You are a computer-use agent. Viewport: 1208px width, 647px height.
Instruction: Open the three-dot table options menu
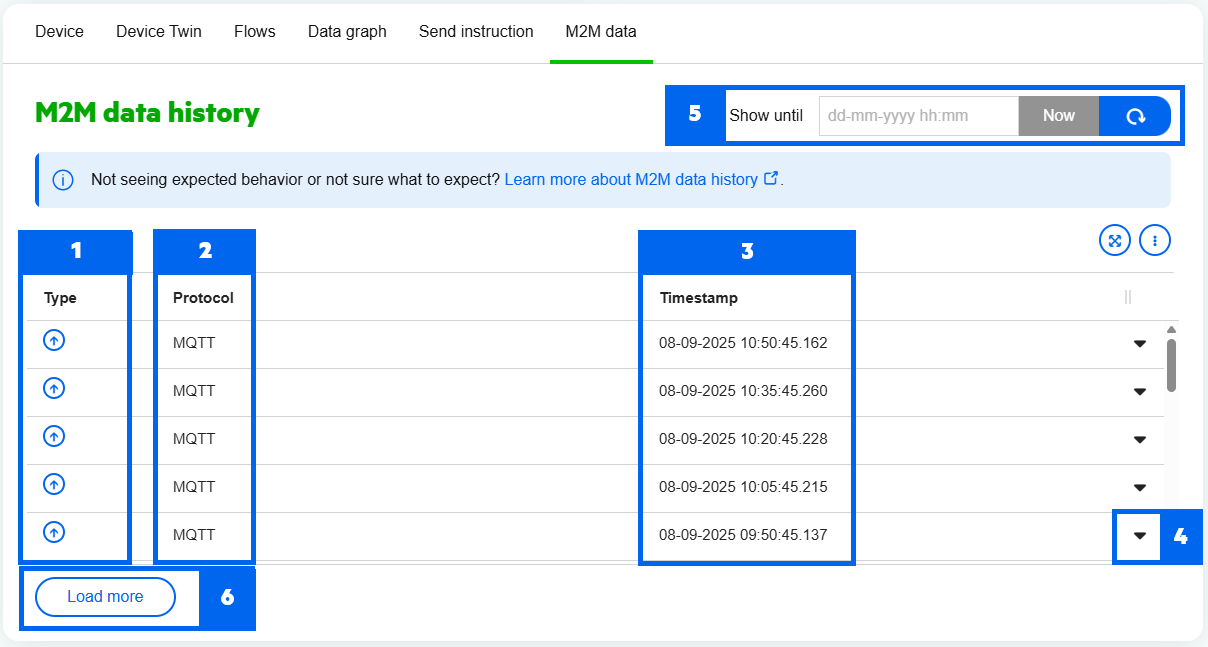pyautogui.click(x=1155, y=240)
